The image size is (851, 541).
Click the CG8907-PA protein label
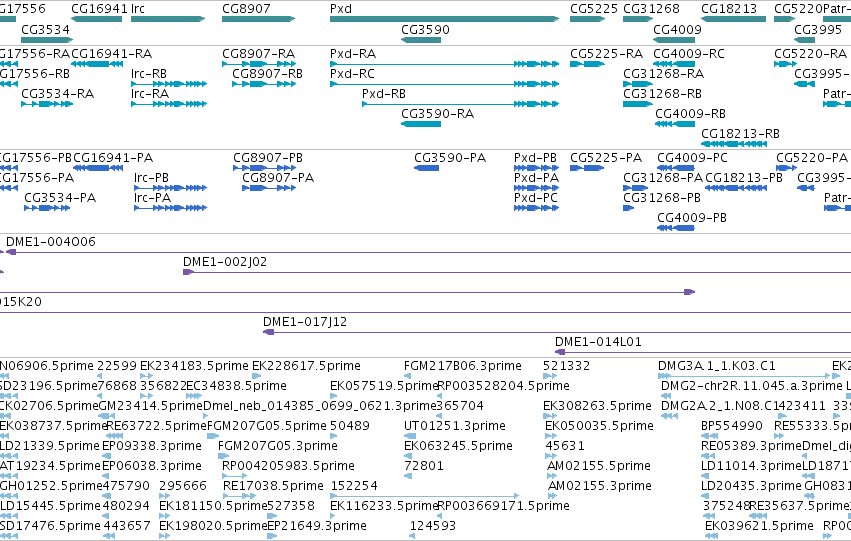coord(278,178)
